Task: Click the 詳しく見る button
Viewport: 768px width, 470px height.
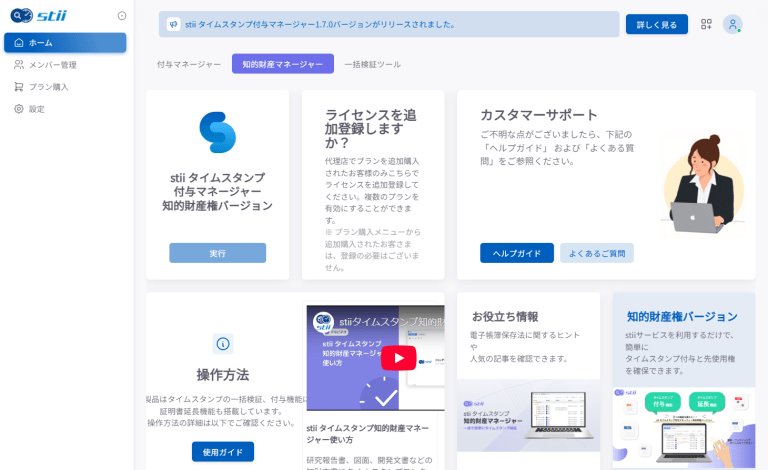Action: pos(656,24)
